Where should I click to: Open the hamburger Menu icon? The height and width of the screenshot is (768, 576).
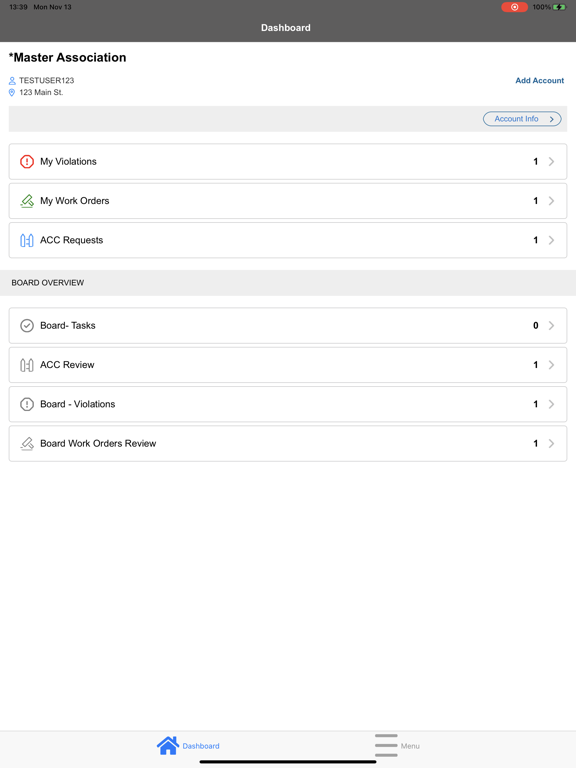coord(386,745)
